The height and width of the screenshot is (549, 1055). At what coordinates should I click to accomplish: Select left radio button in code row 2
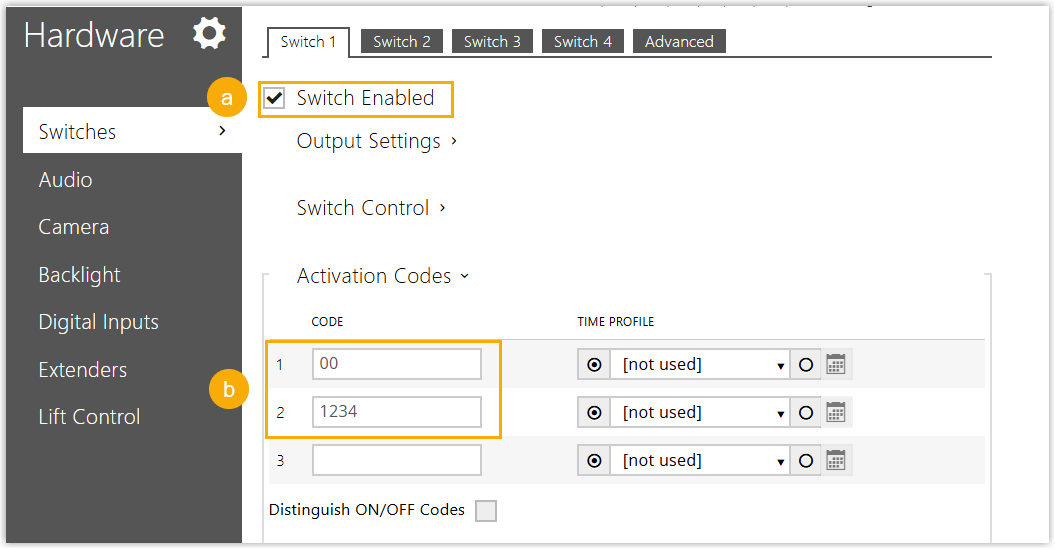pos(594,413)
